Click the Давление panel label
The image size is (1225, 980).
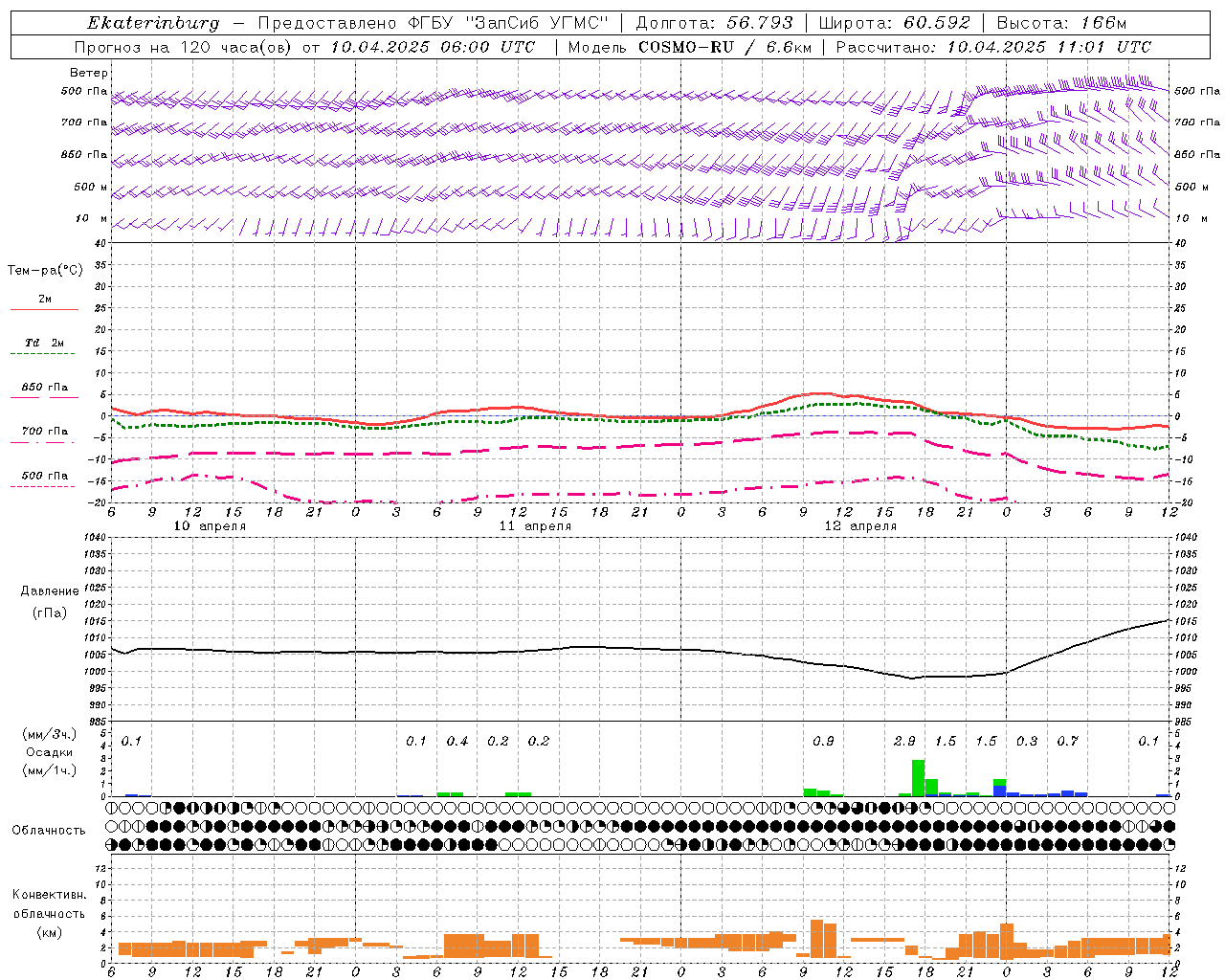click(50, 591)
